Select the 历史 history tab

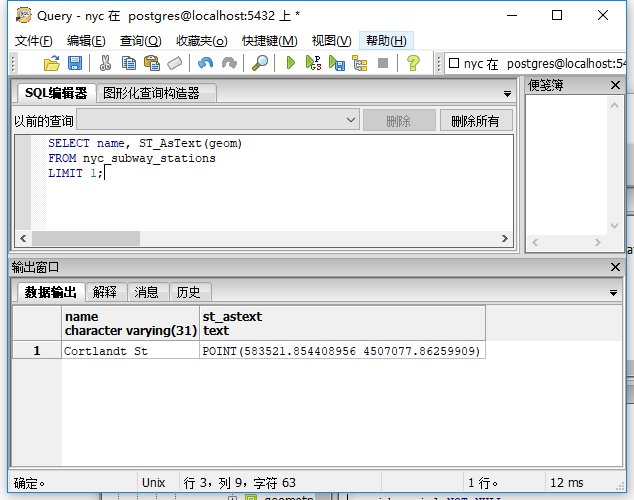[x=188, y=292]
